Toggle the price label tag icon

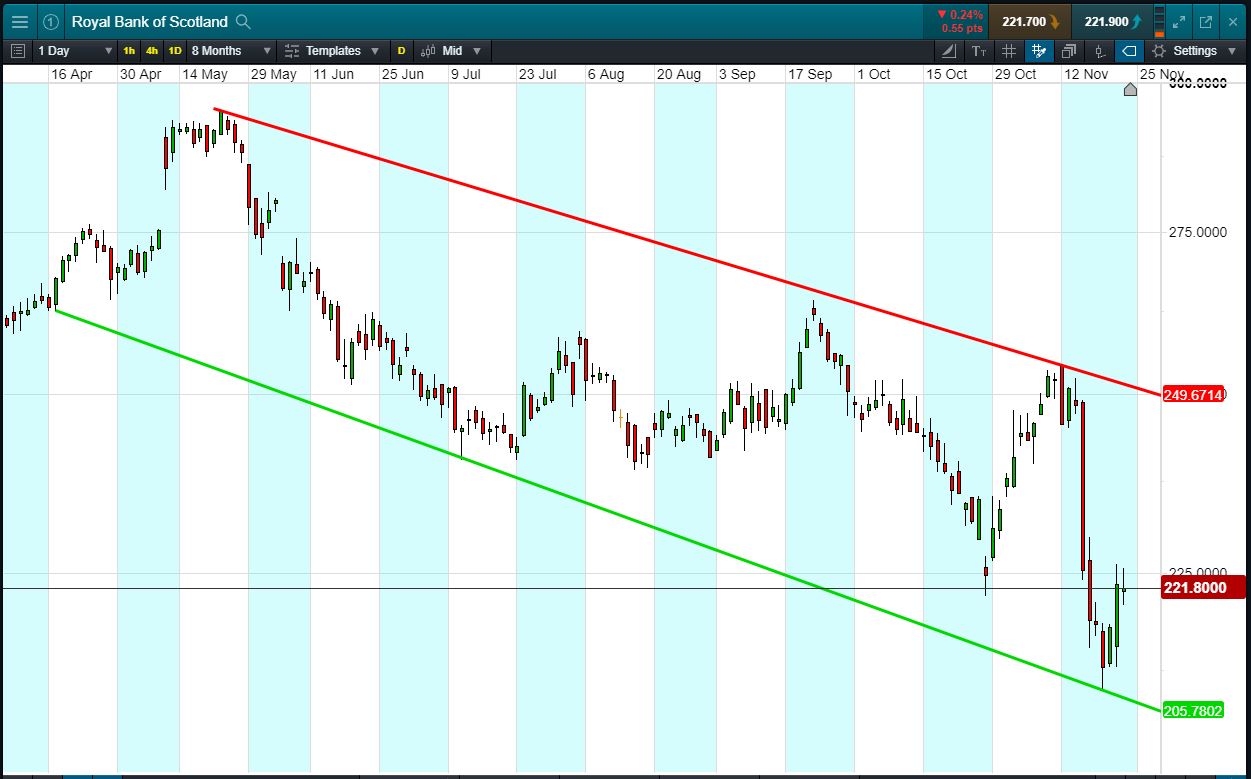click(x=1129, y=50)
